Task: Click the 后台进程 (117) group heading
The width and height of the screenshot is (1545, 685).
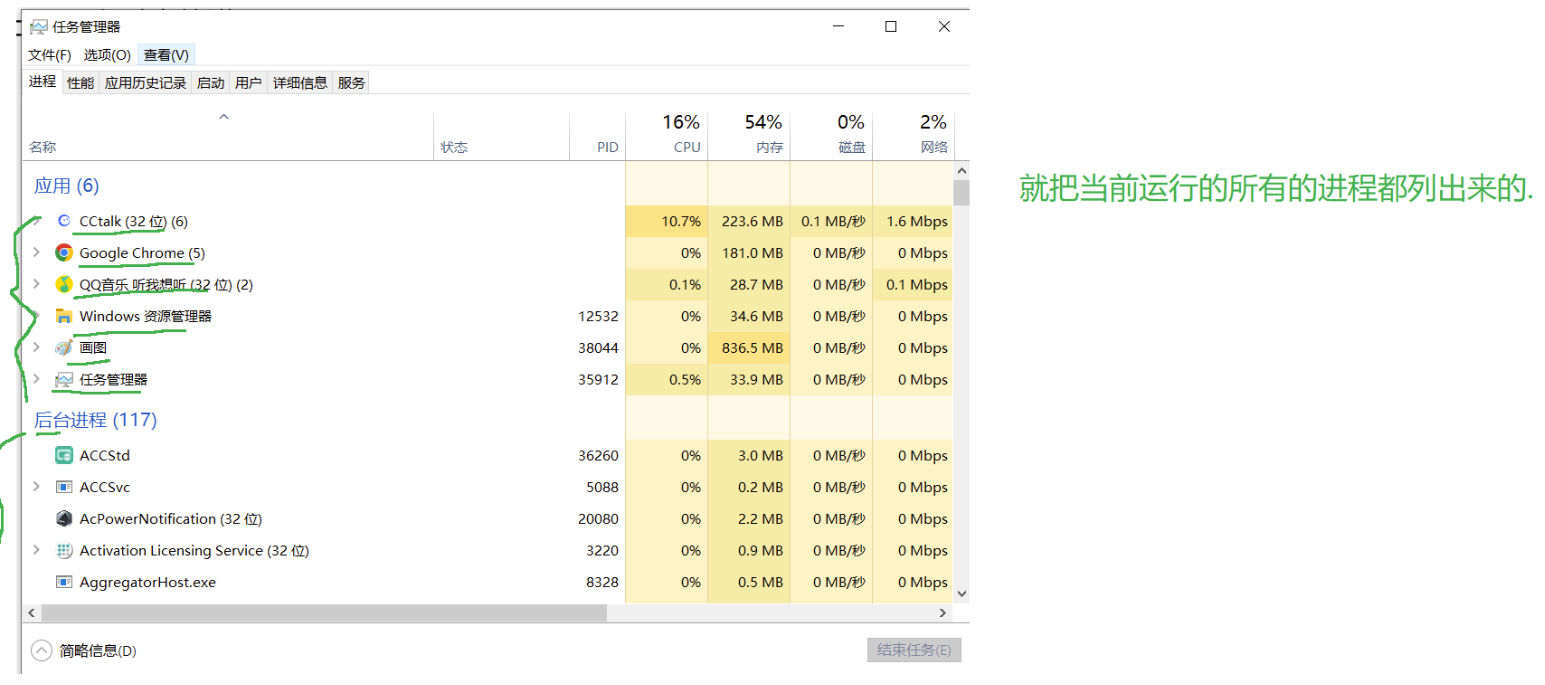Action: (x=96, y=420)
